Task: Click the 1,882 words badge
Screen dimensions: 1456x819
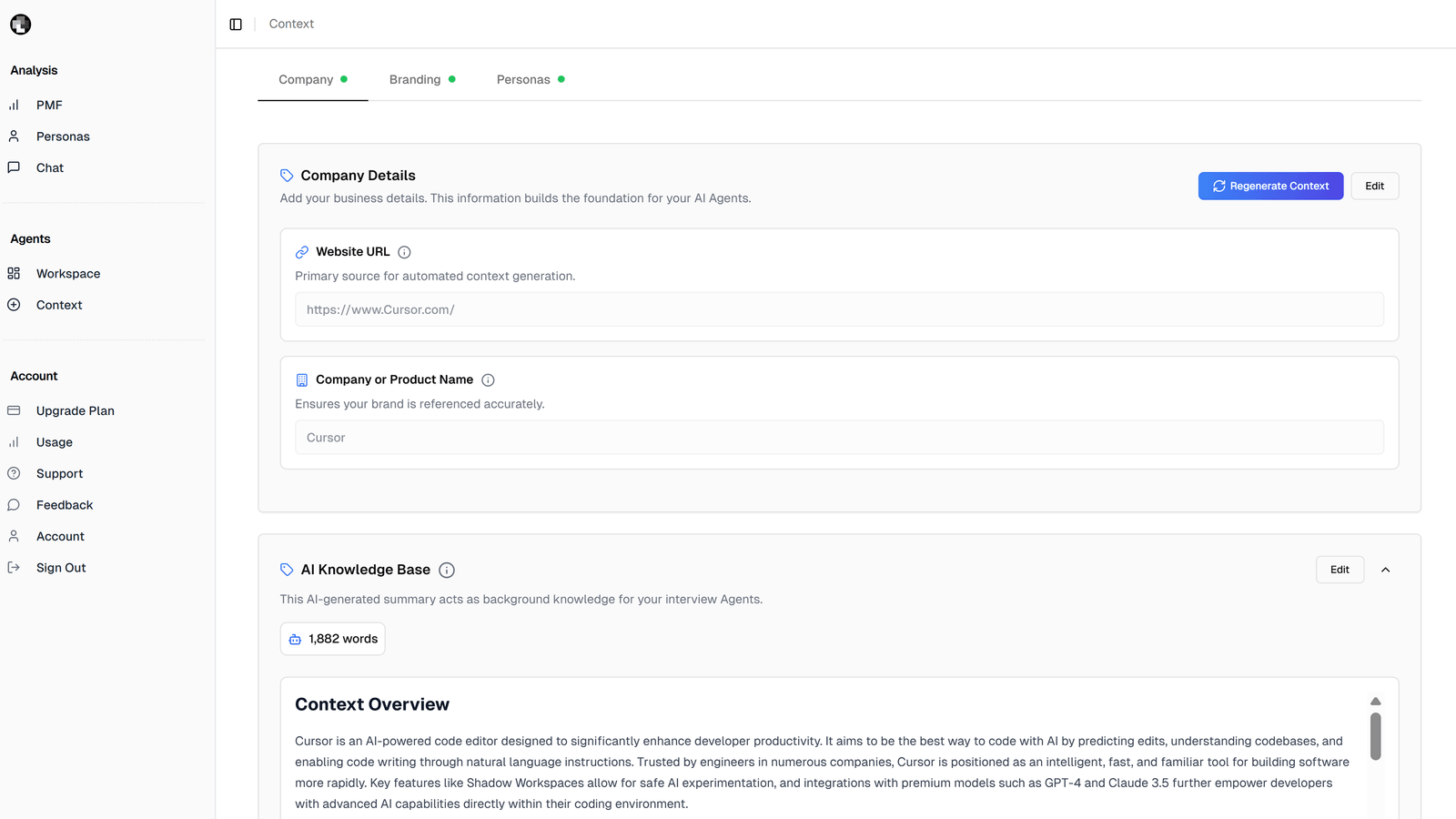Action: pyautogui.click(x=333, y=639)
